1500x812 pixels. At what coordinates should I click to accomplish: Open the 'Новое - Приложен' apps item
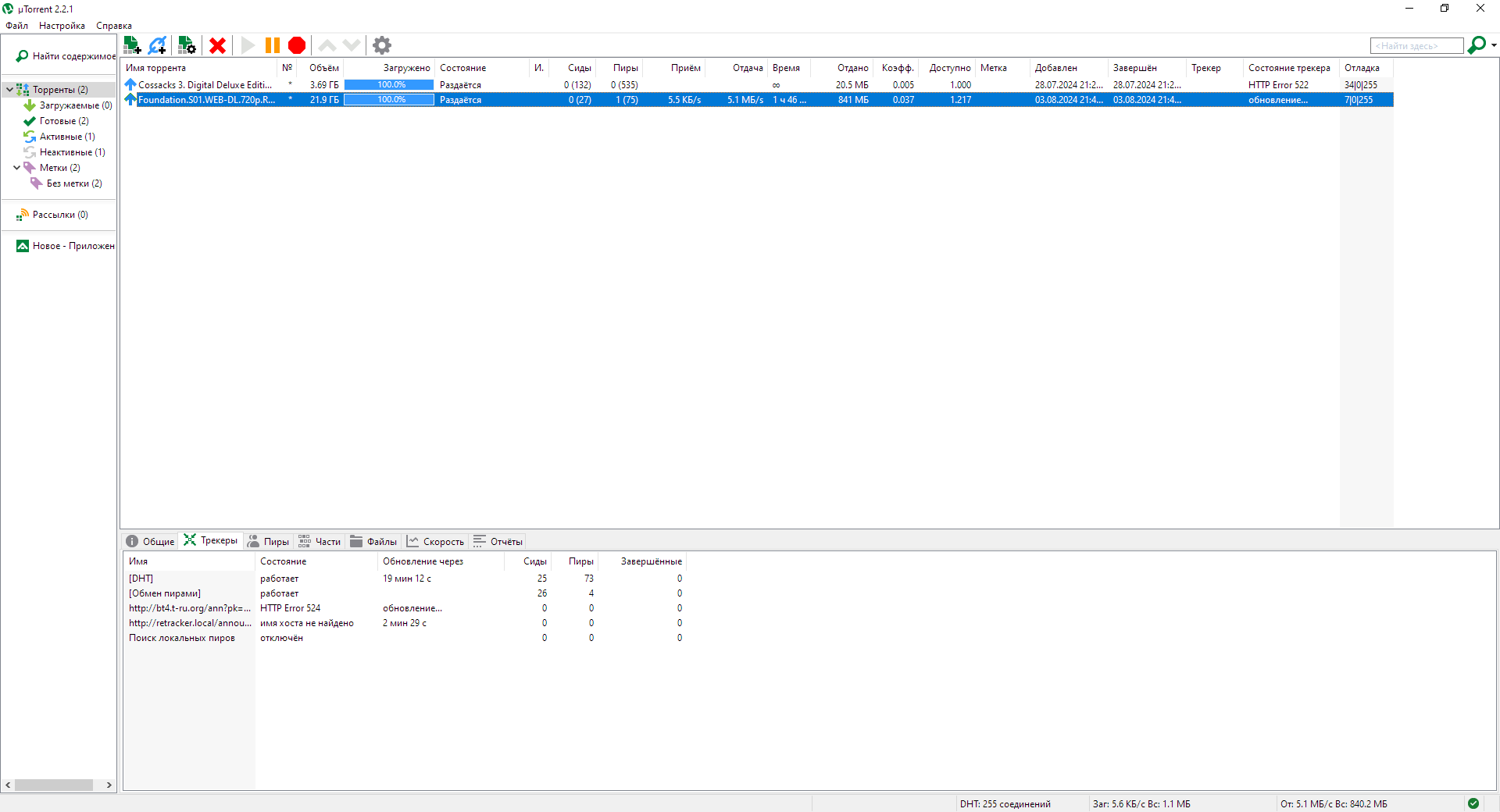66,246
